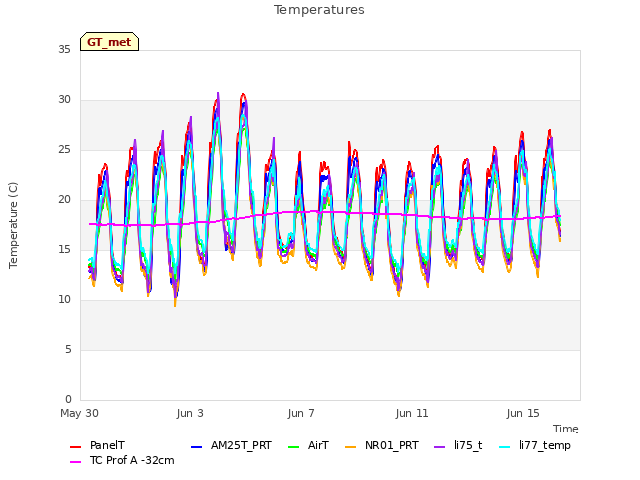
Task: Click the Temperature (C) y-axis title
Action: [x=13, y=225]
